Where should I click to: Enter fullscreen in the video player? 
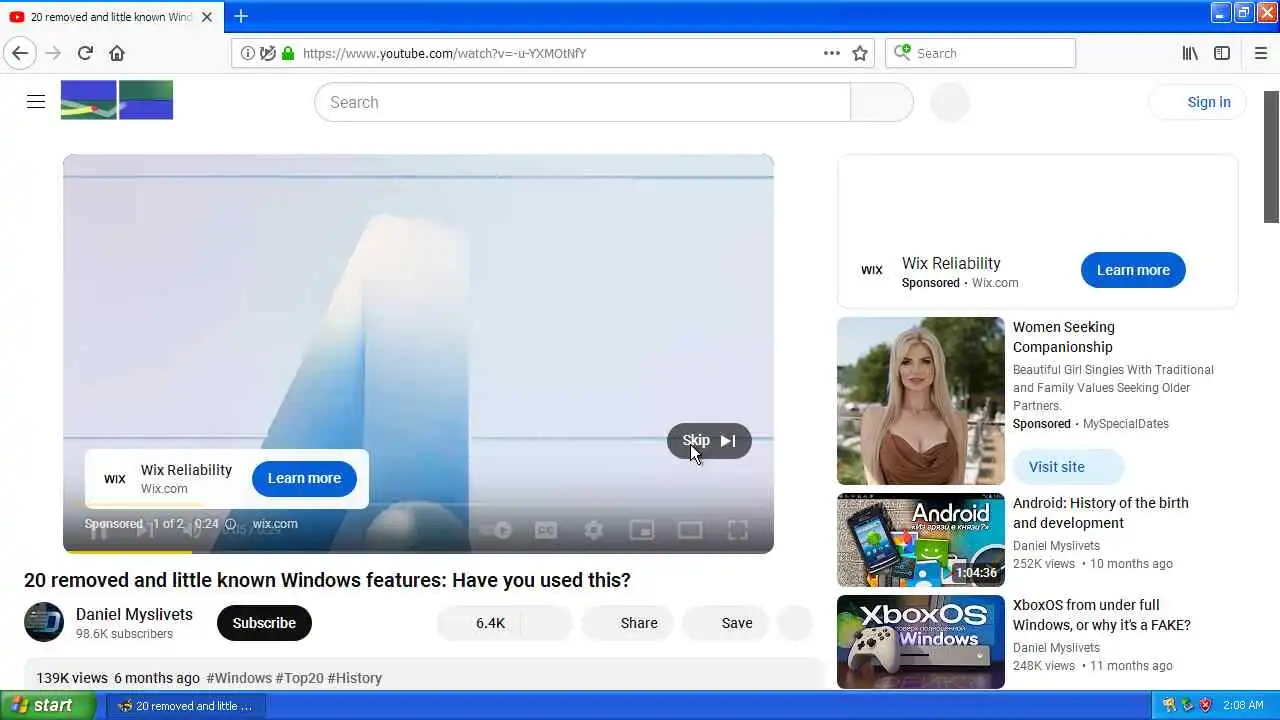[x=738, y=530]
